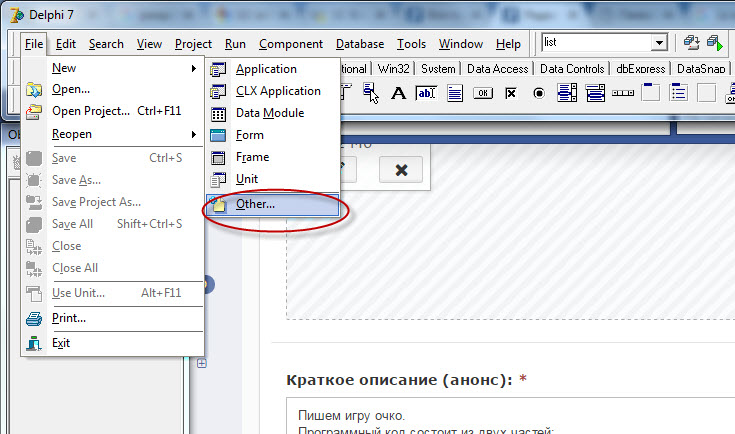
Task: Choose Data Module menu entry
Action: click(x=272, y=113)
